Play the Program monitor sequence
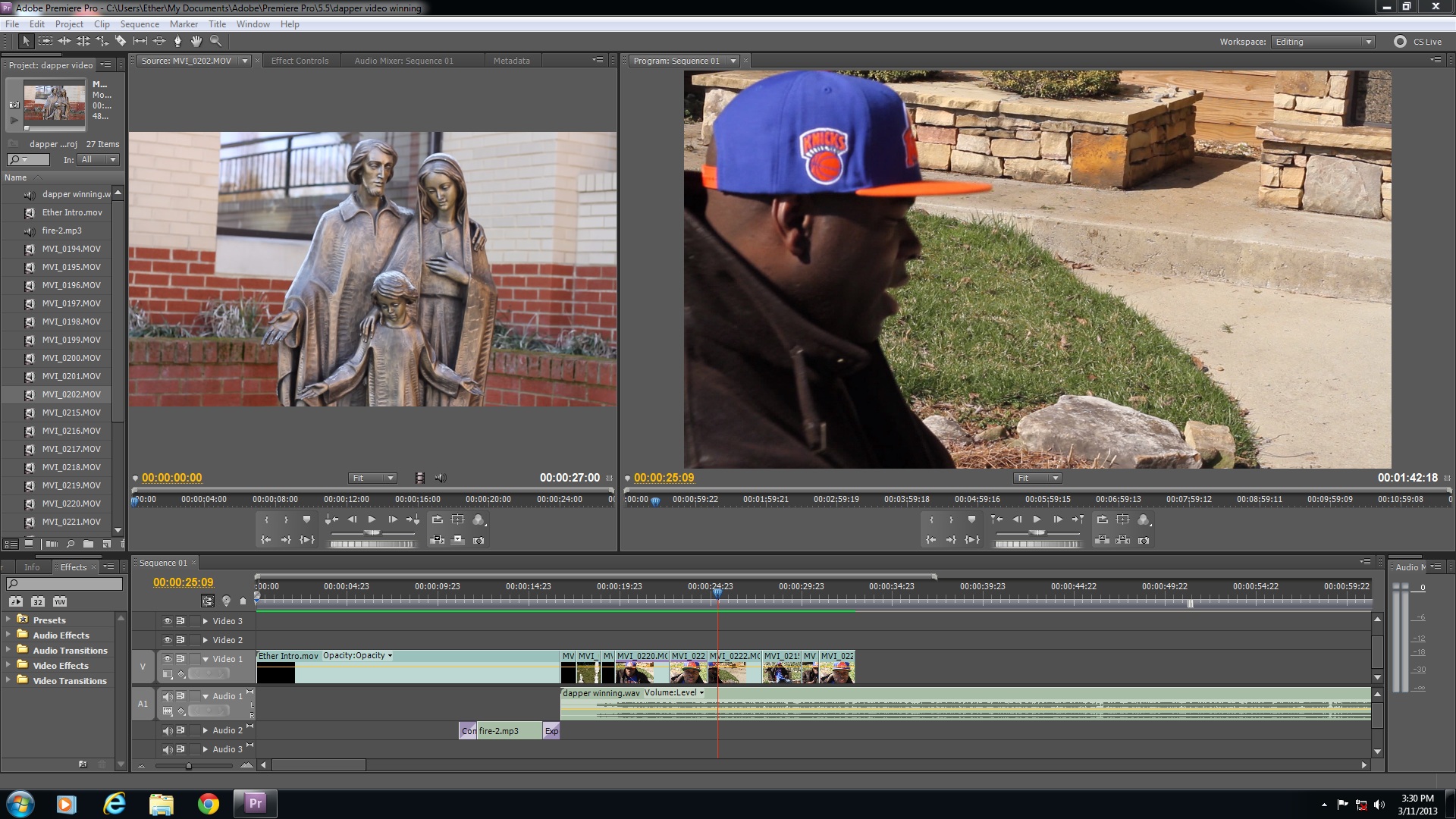Viewport: 1456px width, 819px height. pyautogui.click(x=1037, y=519)
